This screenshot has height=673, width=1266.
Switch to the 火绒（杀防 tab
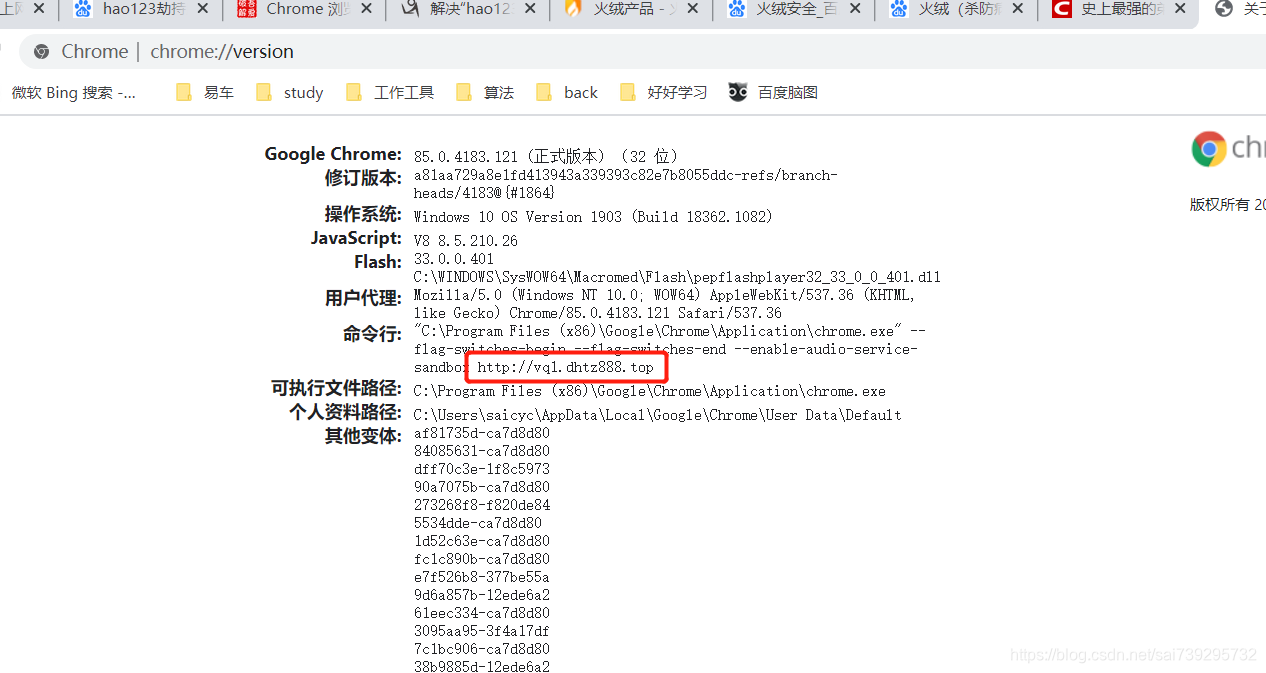955,10
